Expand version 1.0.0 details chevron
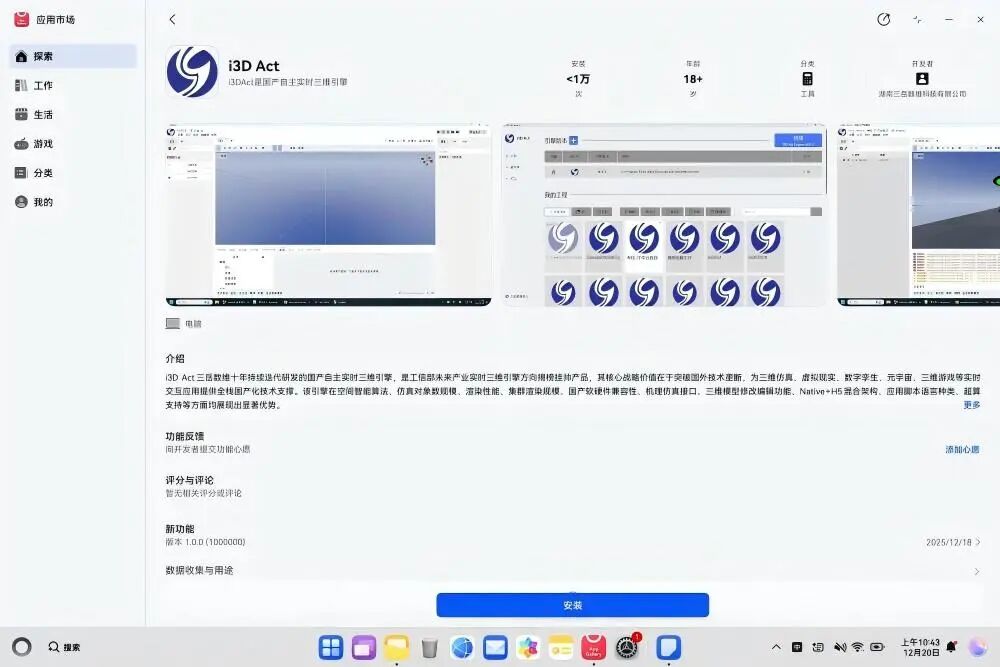This screenshot has height=667, width=1000. pos(977,542)
